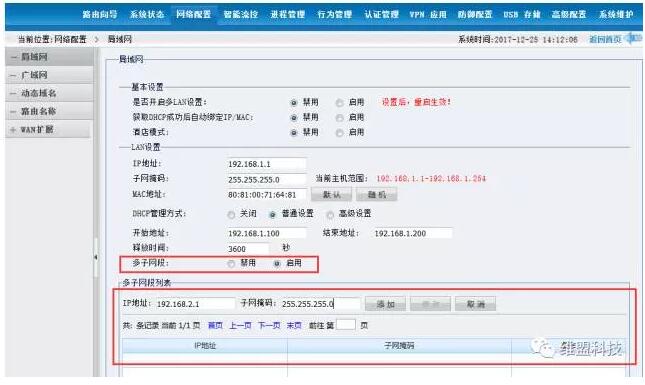Open the 动态域名 sidebar section
The width and height of the screenshot is (645, 385).
49,93
